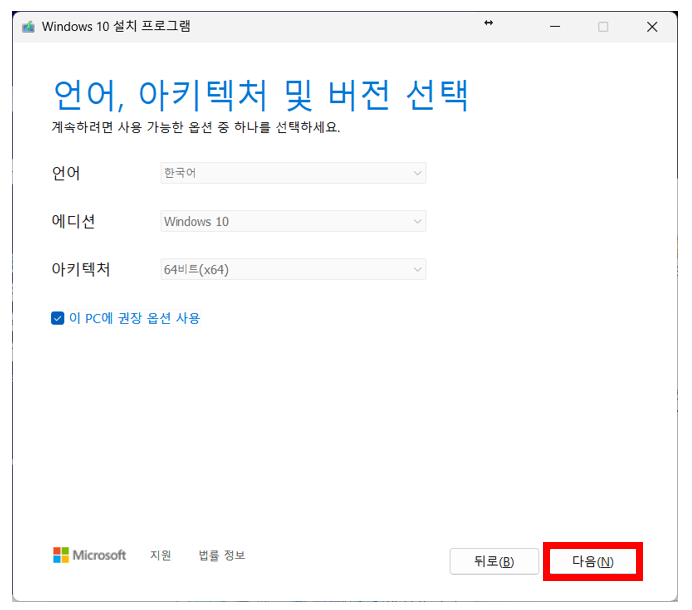Open the 지원 support link
692x610 pixels.
160,555
